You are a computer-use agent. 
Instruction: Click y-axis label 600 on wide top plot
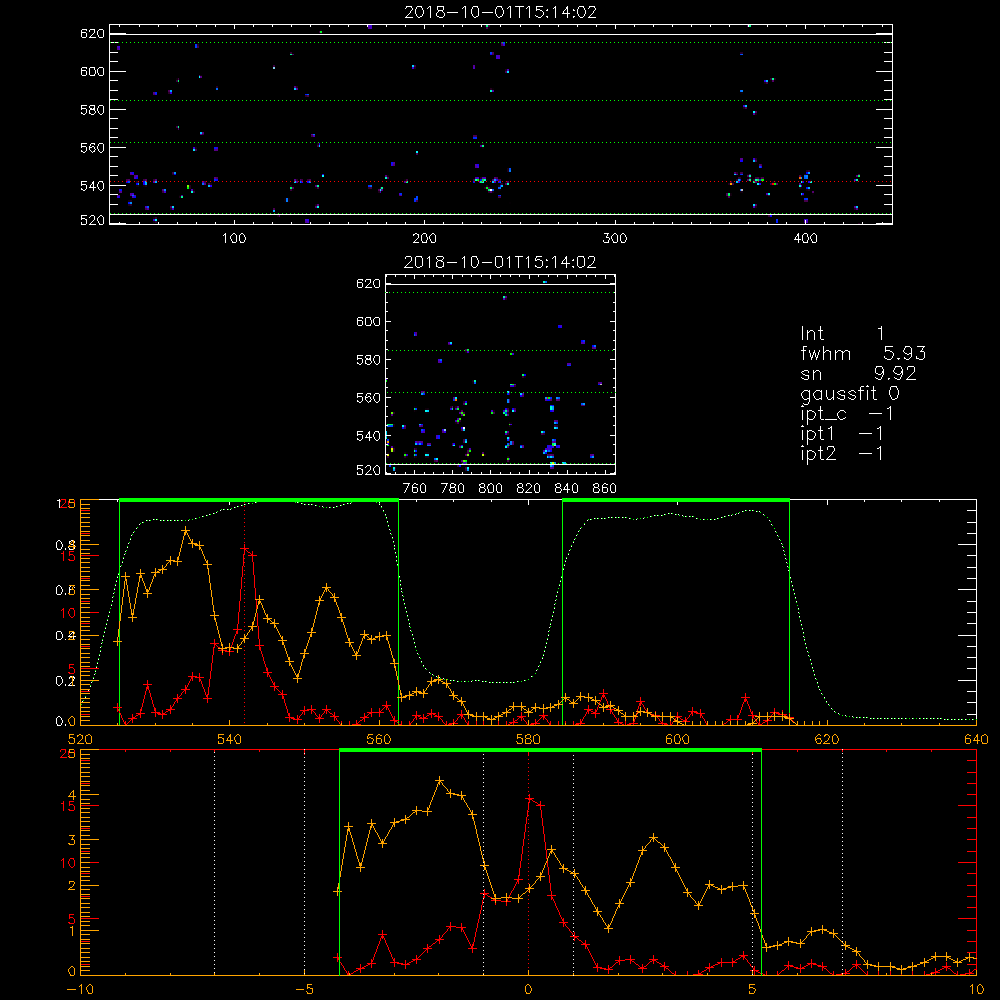tap(92, 71)
